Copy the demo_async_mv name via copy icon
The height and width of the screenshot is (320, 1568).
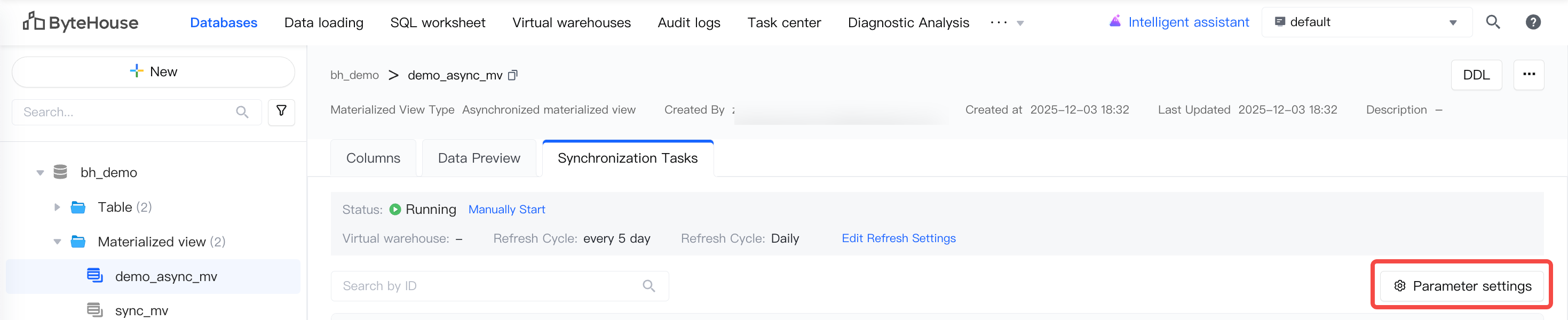pos(513,75)
